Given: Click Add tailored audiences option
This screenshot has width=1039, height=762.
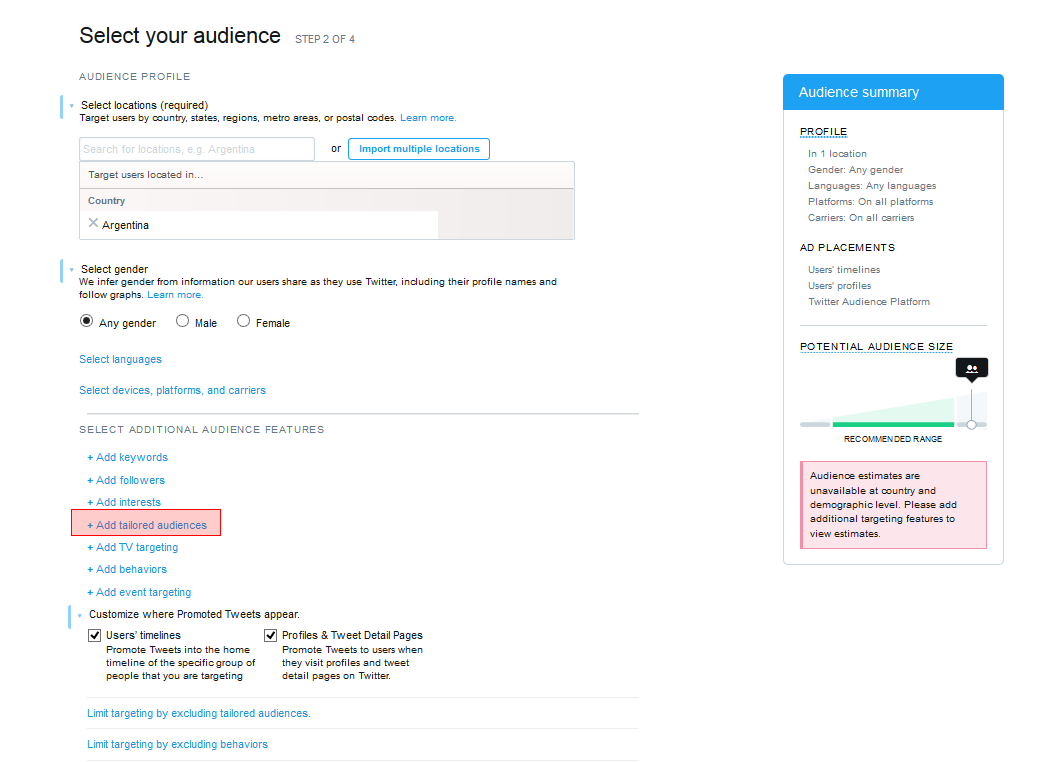Looking at the screenshot, I should 147,525.
